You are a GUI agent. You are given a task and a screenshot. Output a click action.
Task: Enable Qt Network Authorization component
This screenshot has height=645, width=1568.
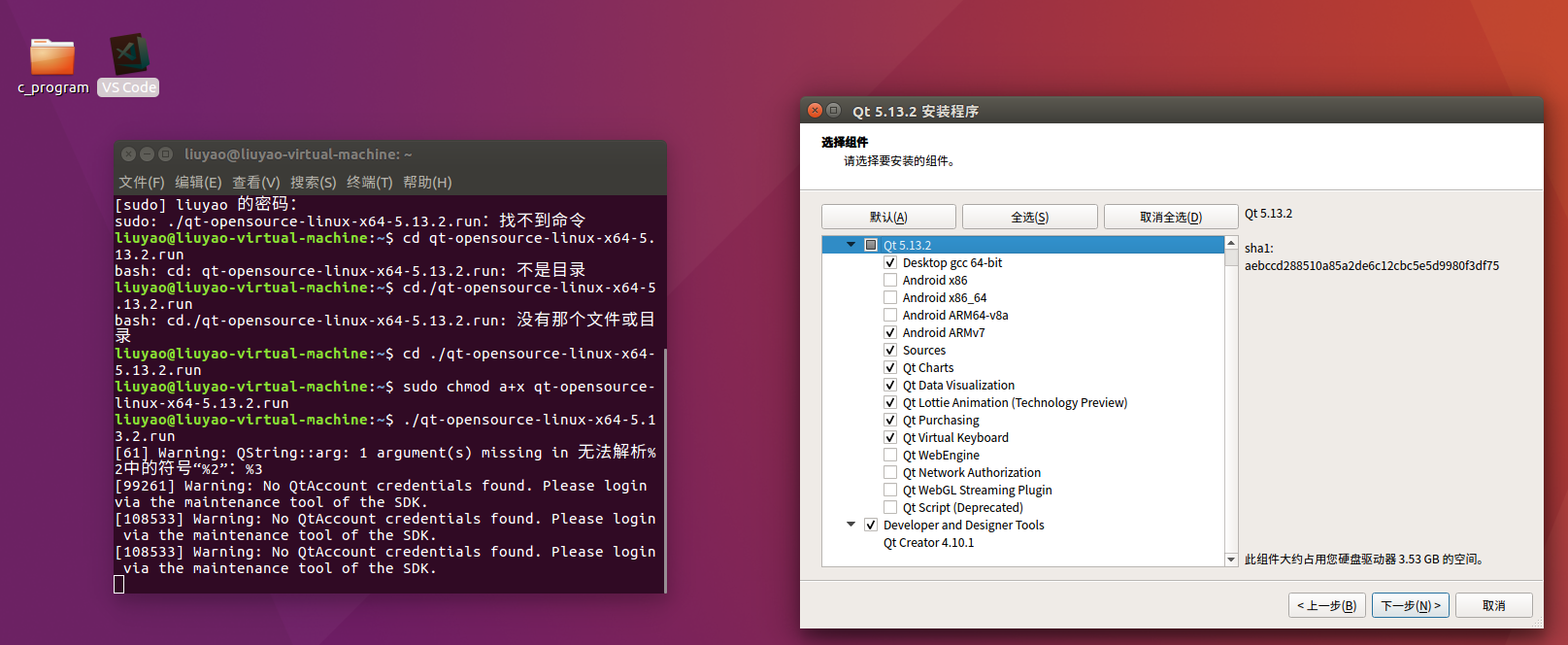point(890,473)
